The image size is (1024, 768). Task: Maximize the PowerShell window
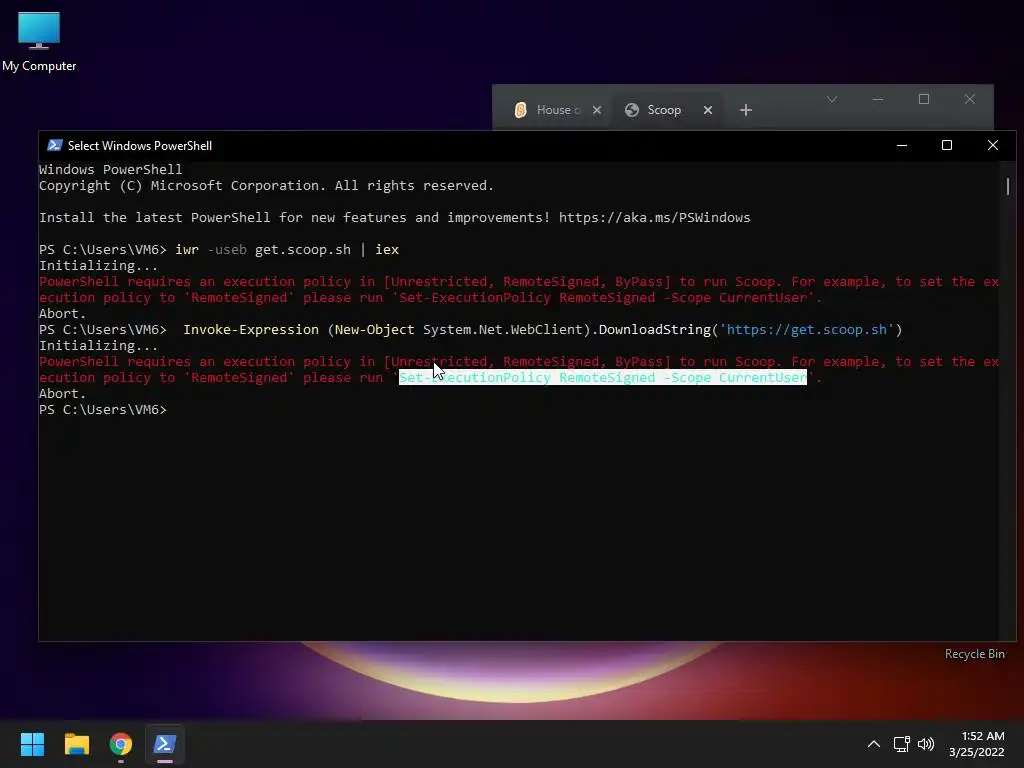point(947,146)
